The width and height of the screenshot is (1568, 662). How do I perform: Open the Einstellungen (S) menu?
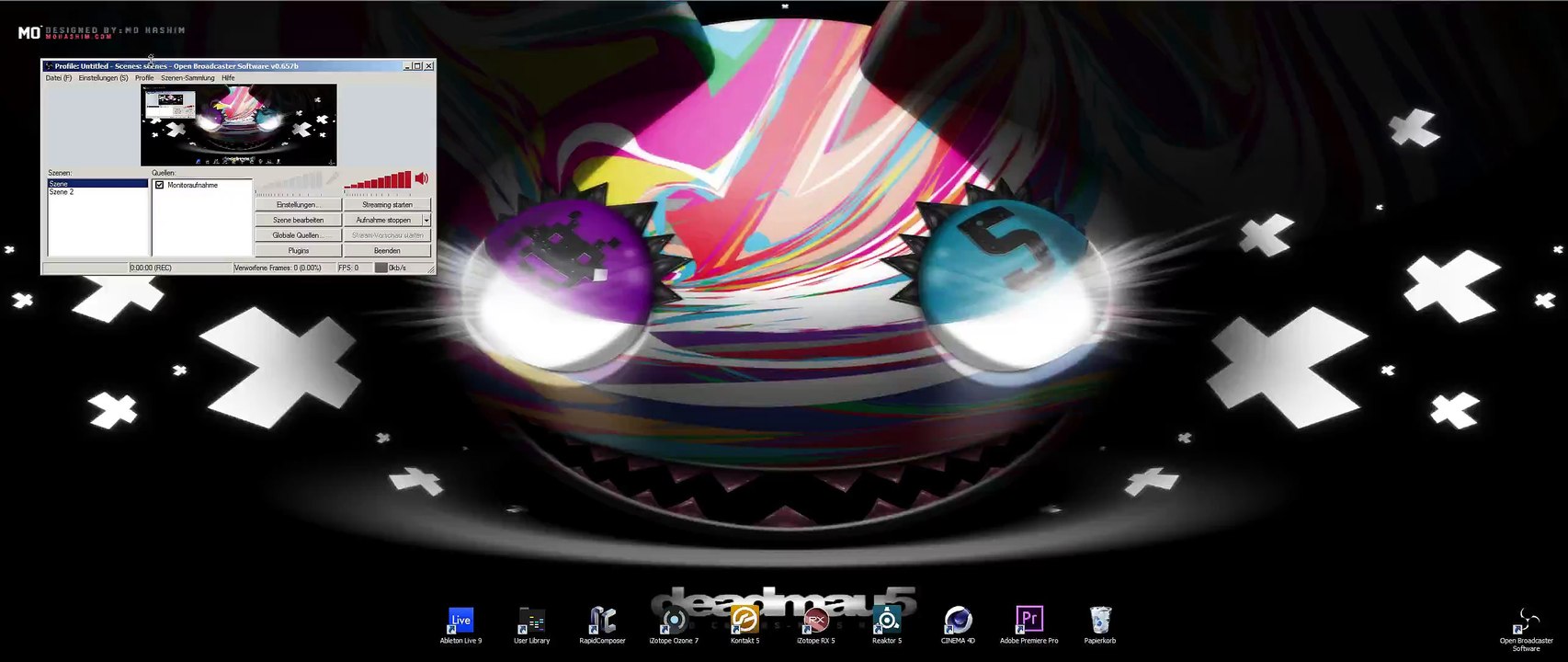[103, 78]
